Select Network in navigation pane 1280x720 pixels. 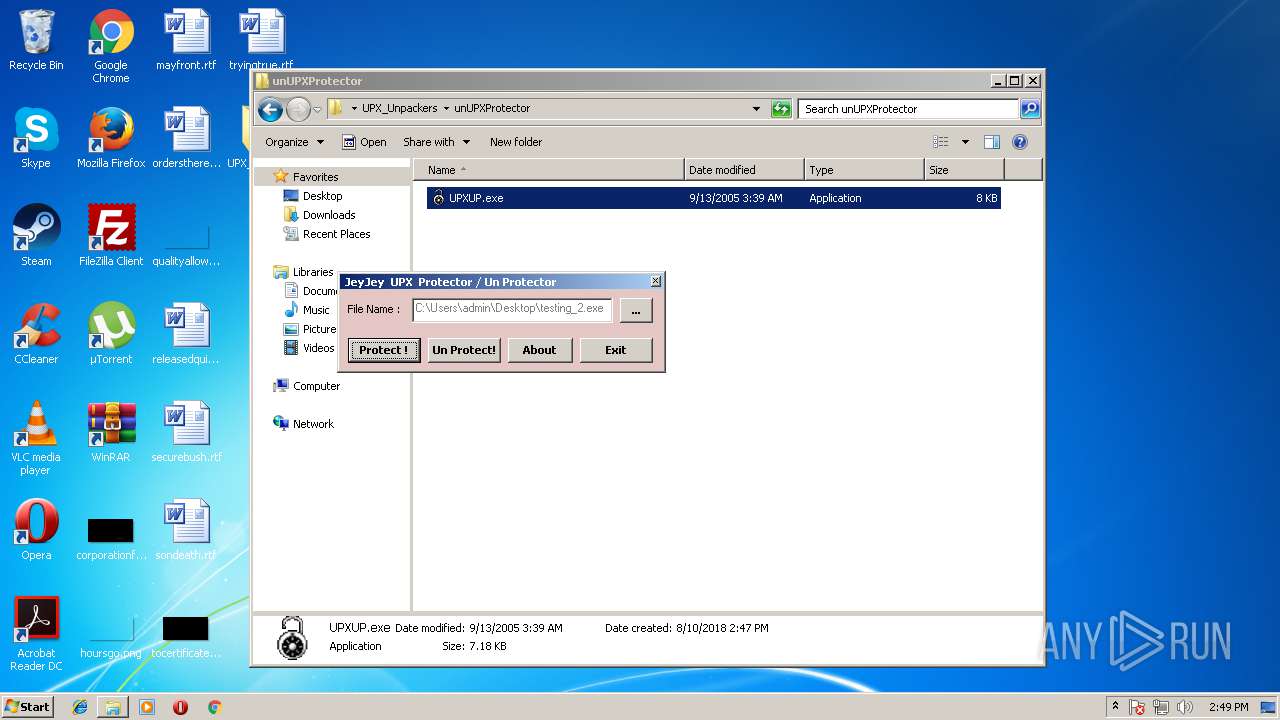click(313, 424)
